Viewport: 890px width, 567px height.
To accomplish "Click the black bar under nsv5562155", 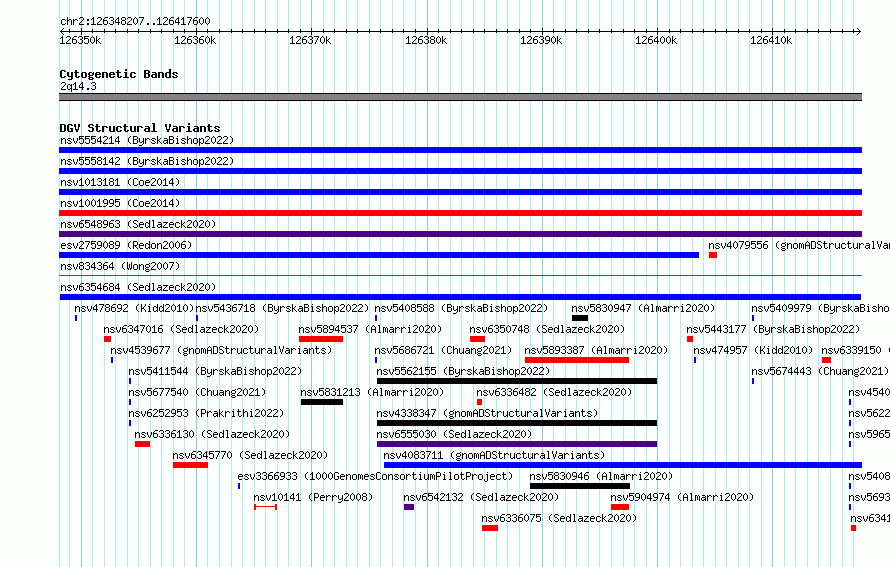I will pos(517,381).
